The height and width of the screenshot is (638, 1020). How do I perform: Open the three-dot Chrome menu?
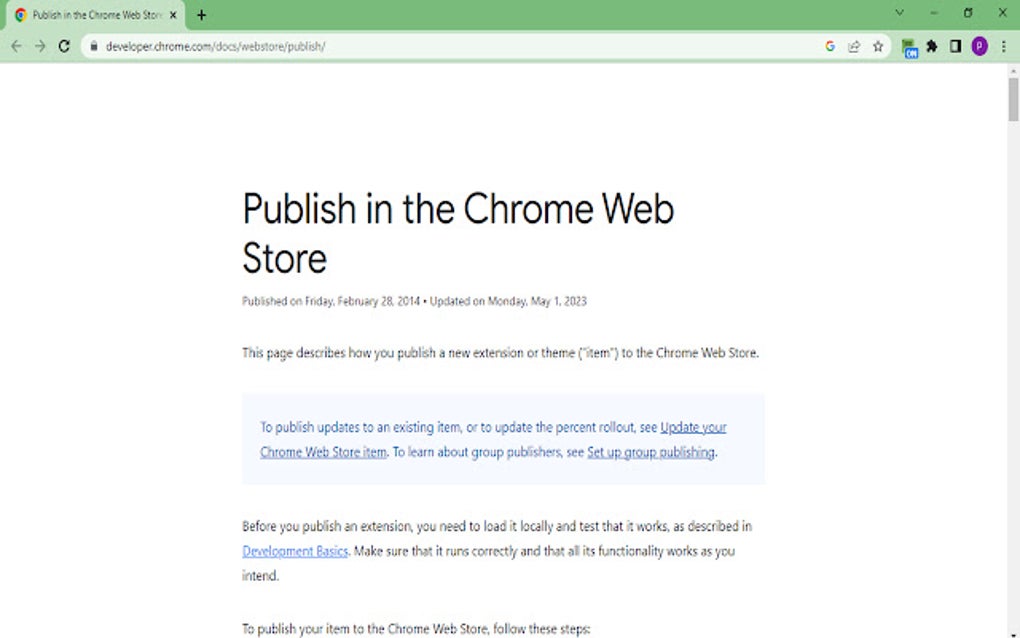point(1004,46)
